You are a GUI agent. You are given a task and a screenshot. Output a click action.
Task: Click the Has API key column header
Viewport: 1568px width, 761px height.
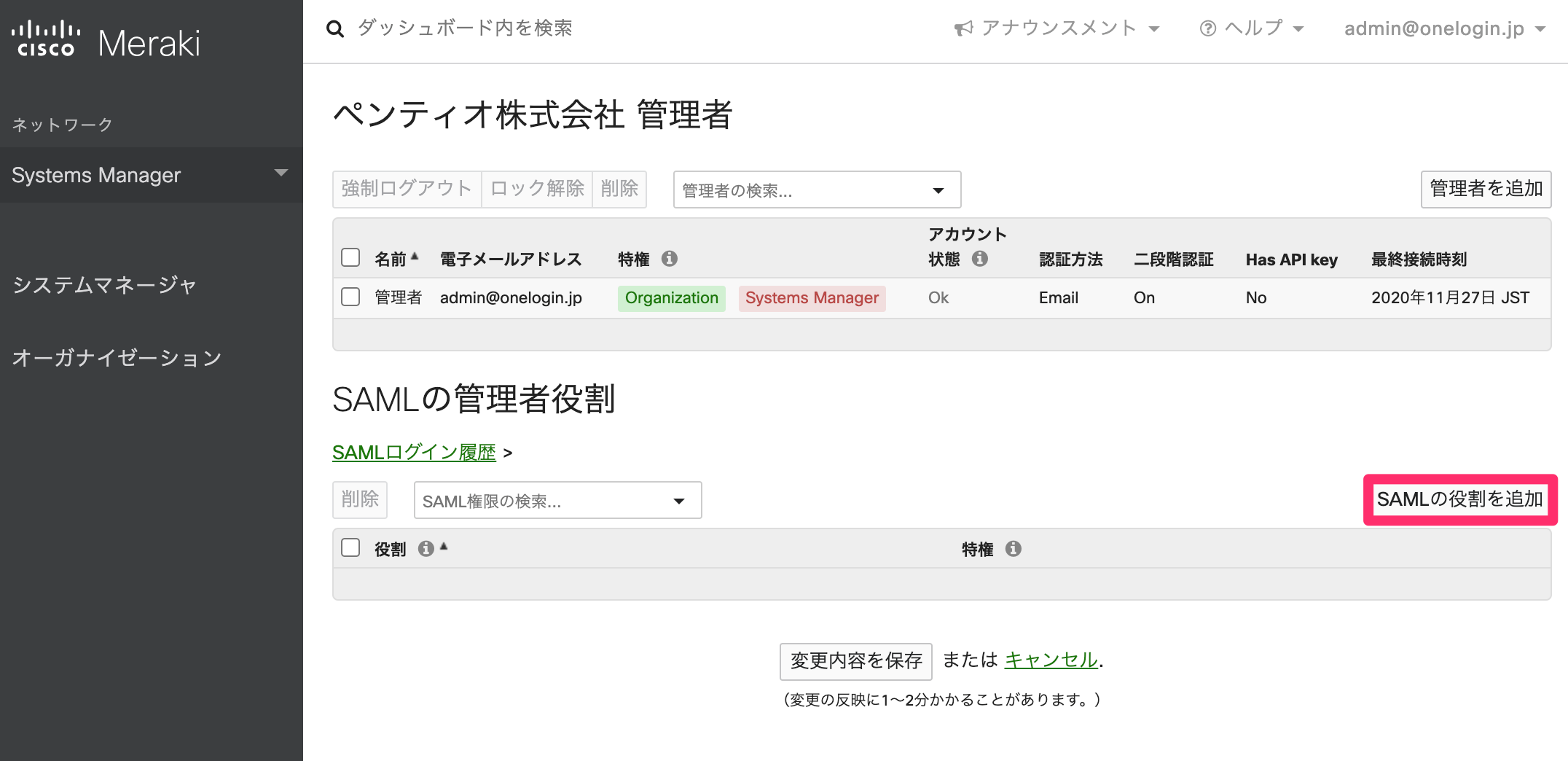(1292, 259)
